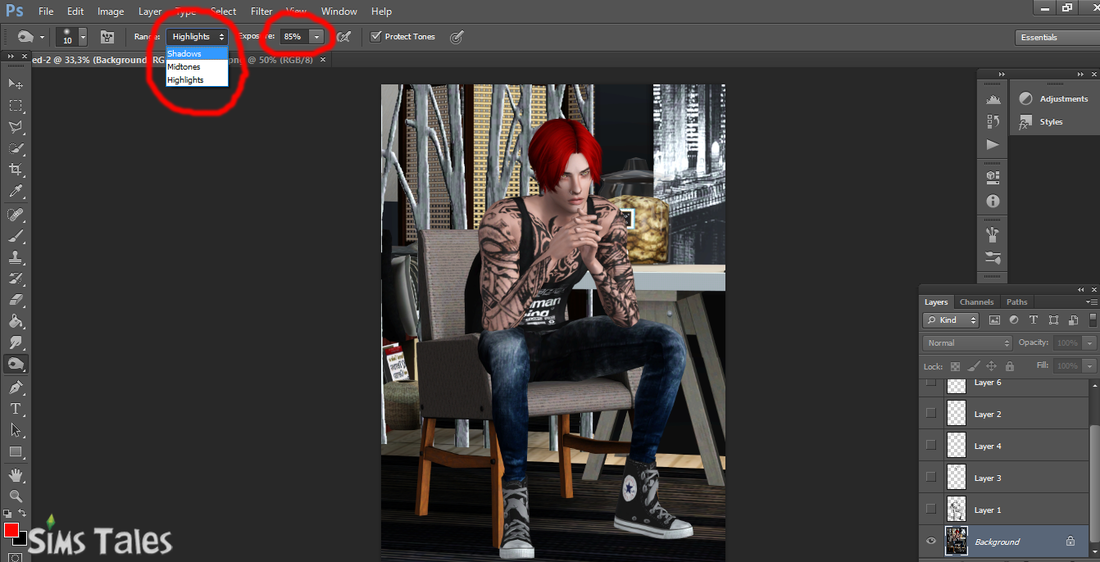The width and height of the screenshot is (1100, 562).
Task: Open the Layers panel flyout menu
Action: click(x=1093, y=302)
